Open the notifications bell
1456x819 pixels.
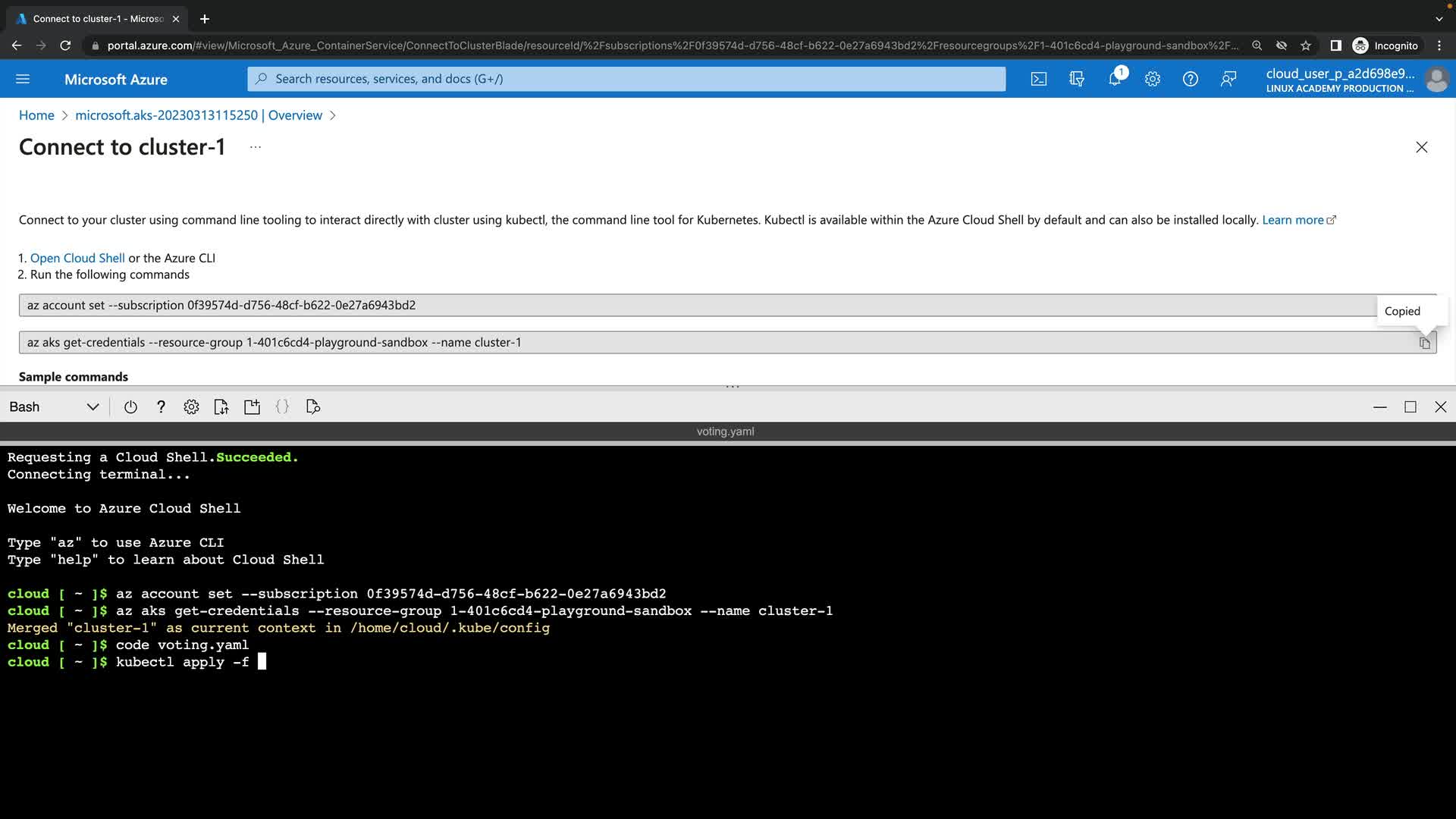[1115, 79]
